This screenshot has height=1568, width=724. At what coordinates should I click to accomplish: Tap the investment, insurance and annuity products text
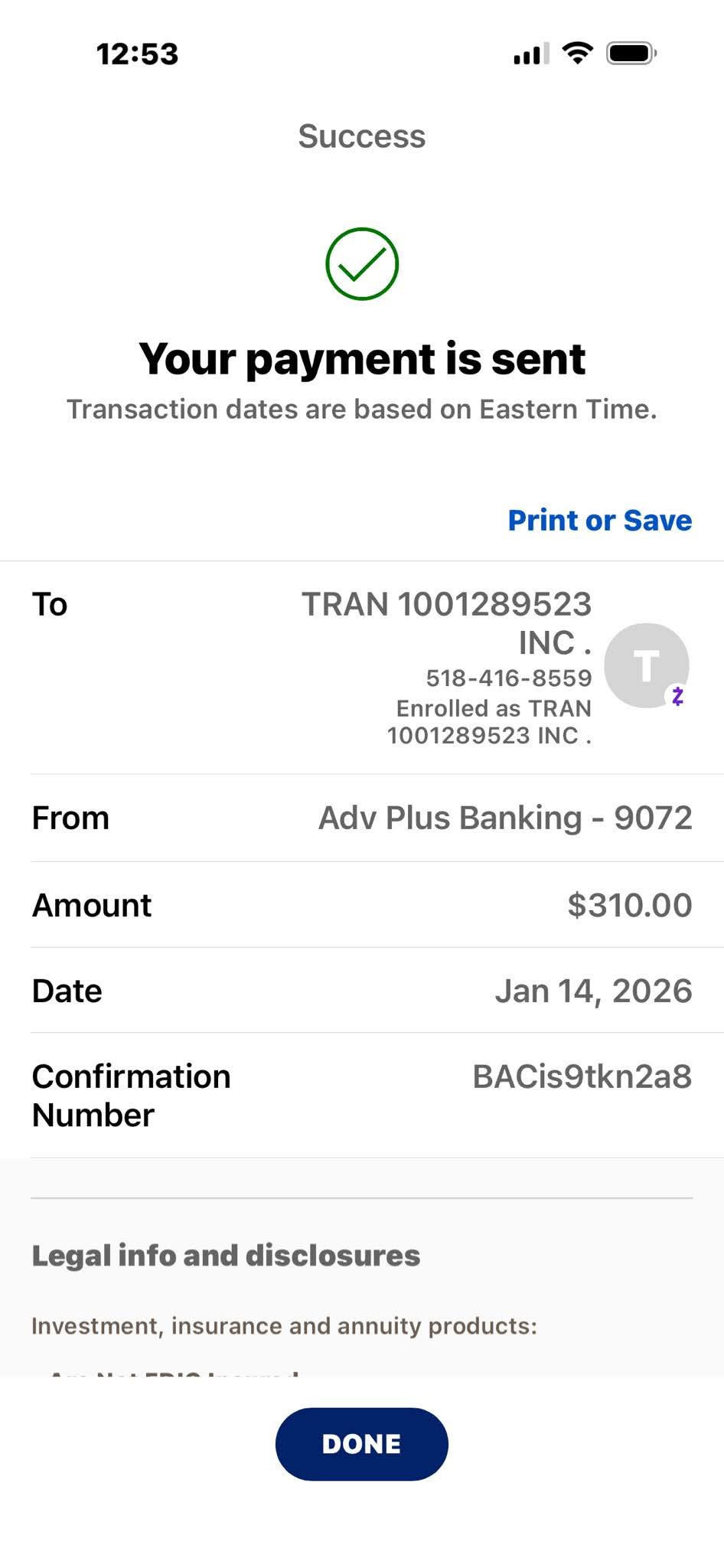(x=284, y=1326)
